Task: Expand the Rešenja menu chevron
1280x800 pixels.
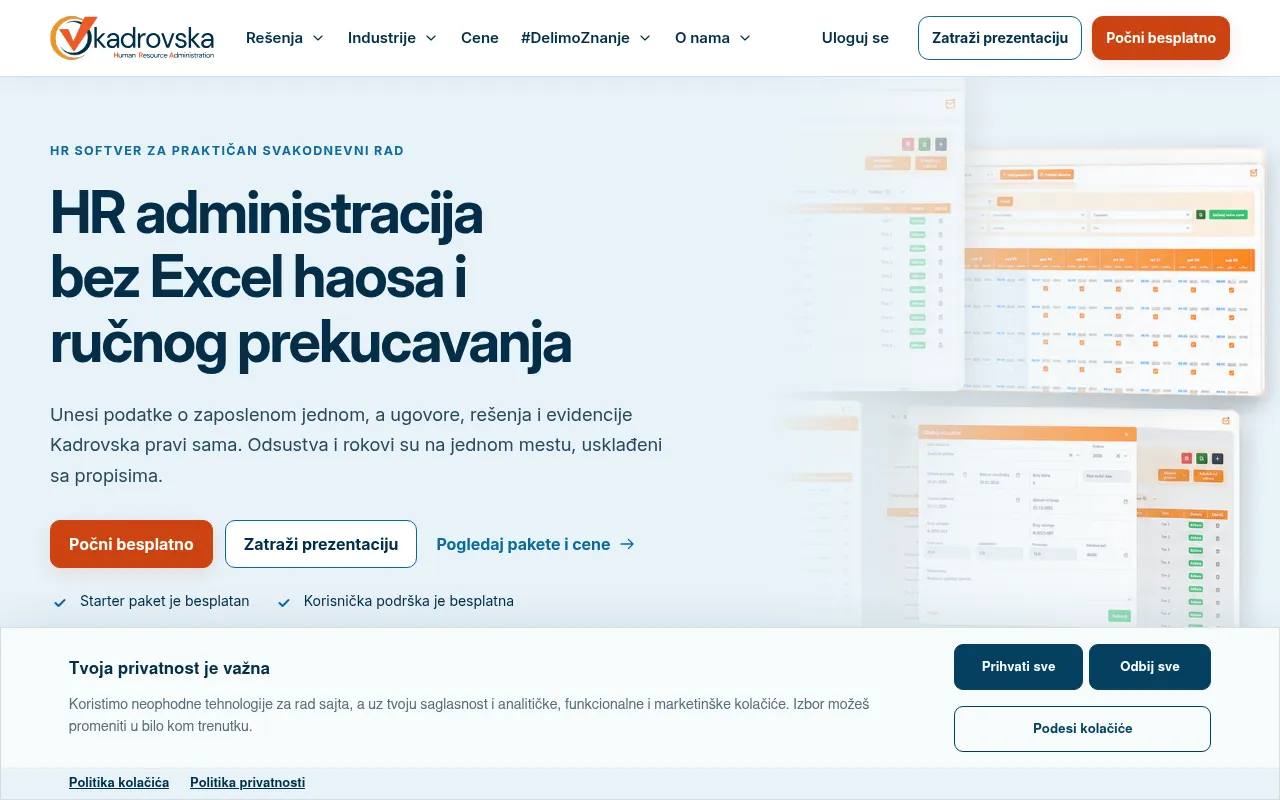Action: pos(318,38)
